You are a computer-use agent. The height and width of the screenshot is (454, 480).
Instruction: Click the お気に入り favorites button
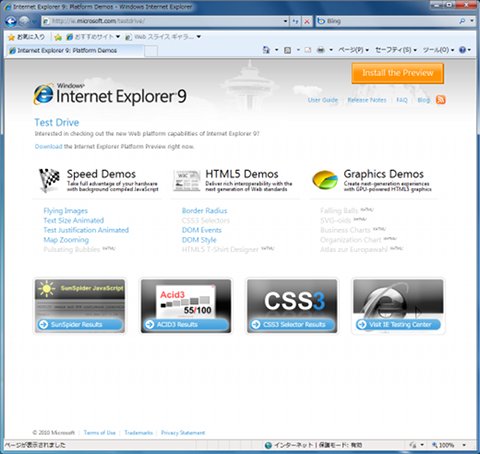click(x=26, y=37)
